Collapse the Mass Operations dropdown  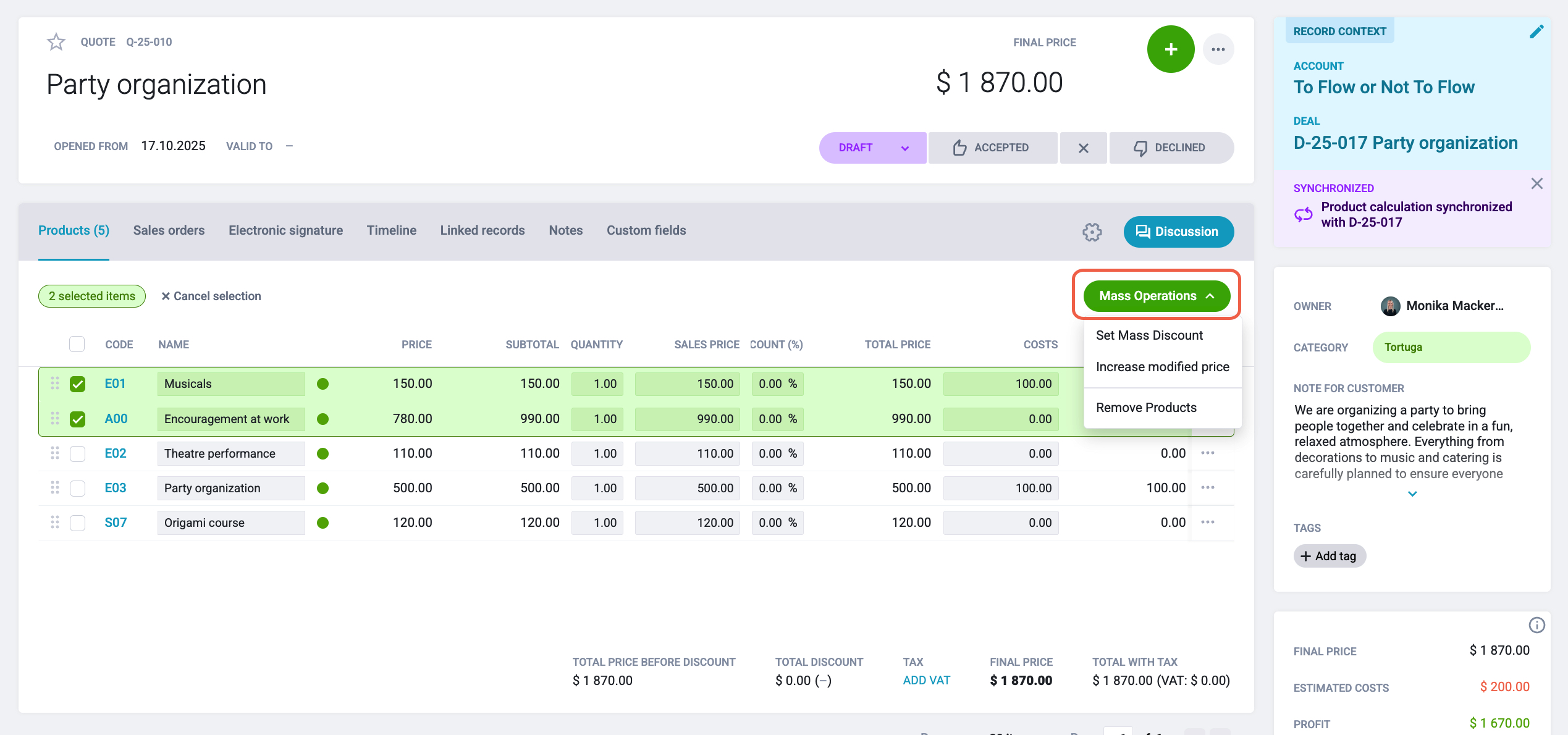[x=1157, y=296]
